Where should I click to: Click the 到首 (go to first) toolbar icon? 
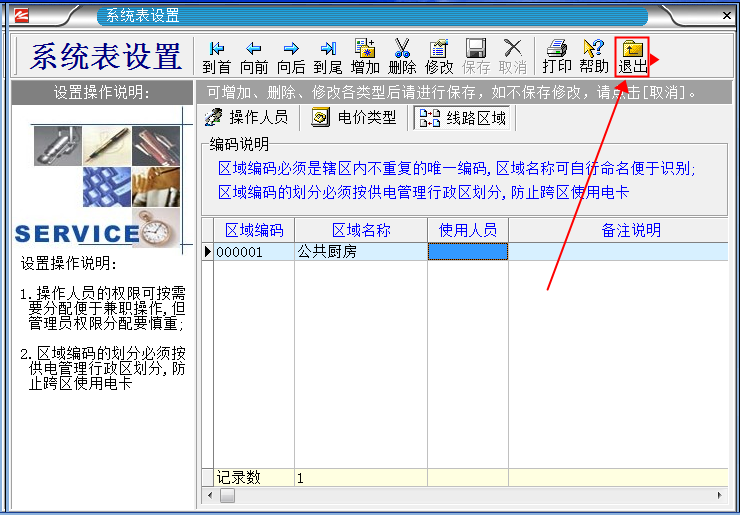coord(216,56)
